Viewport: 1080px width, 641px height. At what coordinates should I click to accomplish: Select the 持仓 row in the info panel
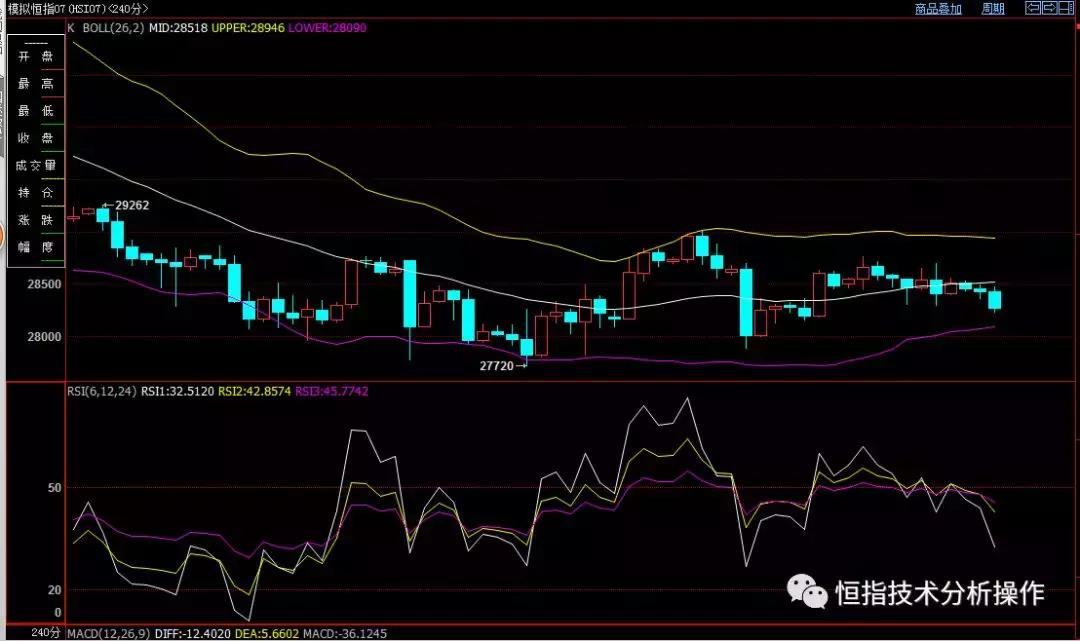[x=35, y=192]
